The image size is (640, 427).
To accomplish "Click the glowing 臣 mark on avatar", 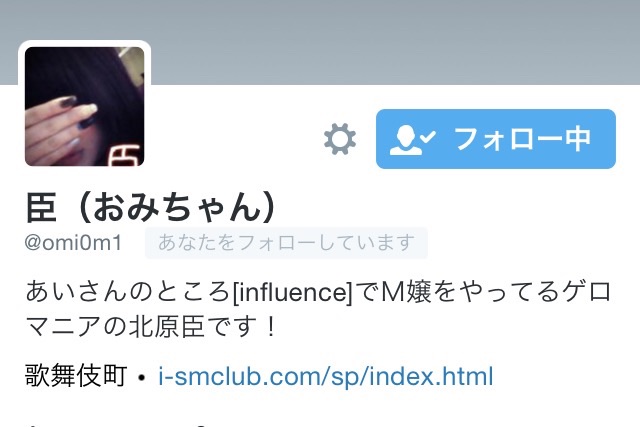I will pyautogui.click(x=126, y=155).
